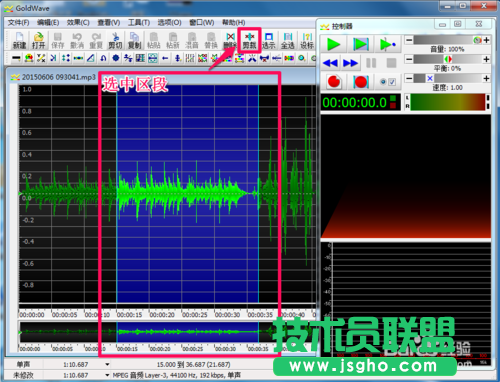Click the 复制 (Copy) toolbar icon
The width and height of the screenshot is (500, 382).
coord(135,41)
